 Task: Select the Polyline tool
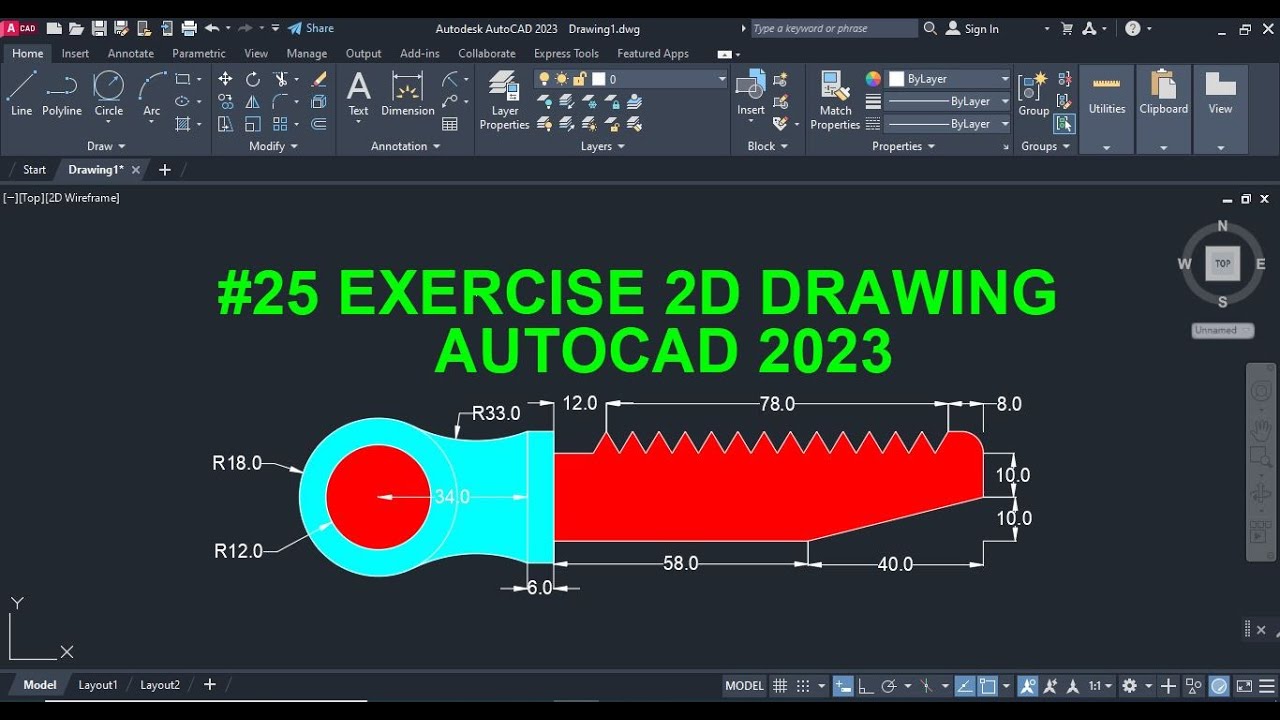tap(62, 94)
